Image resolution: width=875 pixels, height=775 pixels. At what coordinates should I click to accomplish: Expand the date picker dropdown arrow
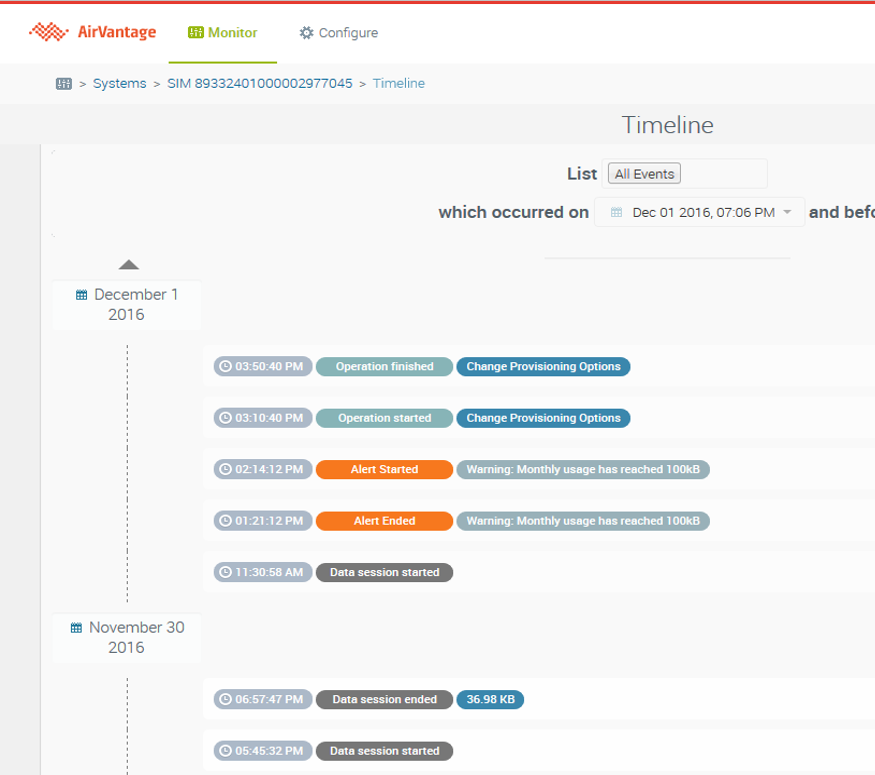tap(787, 212)
